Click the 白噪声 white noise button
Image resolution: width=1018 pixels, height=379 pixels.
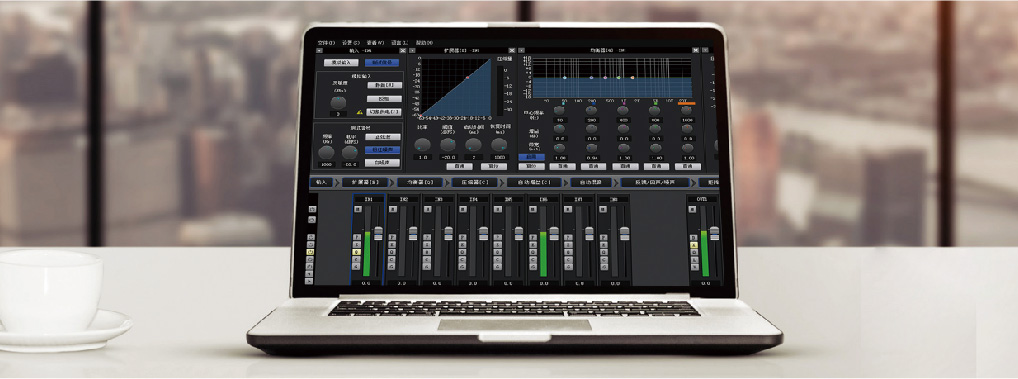pyautogui.click(x=382, y=163)
